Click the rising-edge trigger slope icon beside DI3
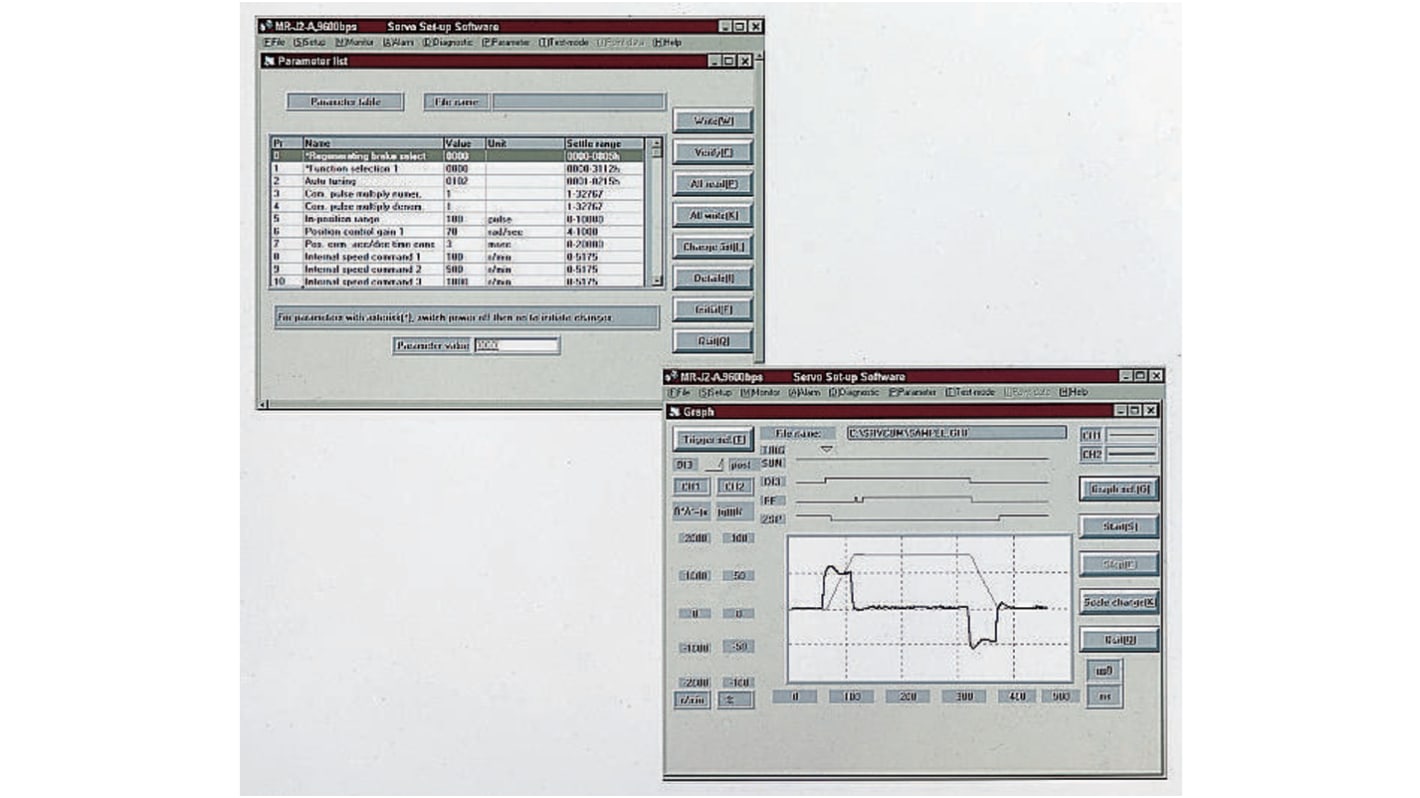Viewport: 1420px width, 798px height. click(713, 465)
